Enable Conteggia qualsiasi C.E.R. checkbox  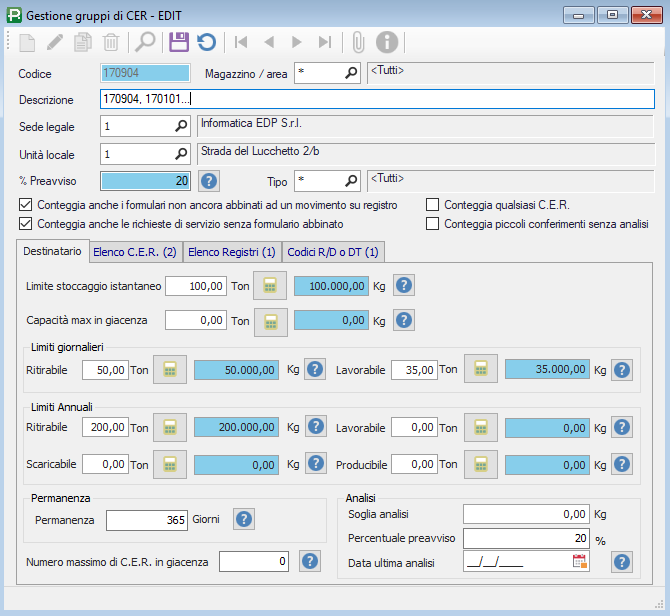[x=433, y=205]
